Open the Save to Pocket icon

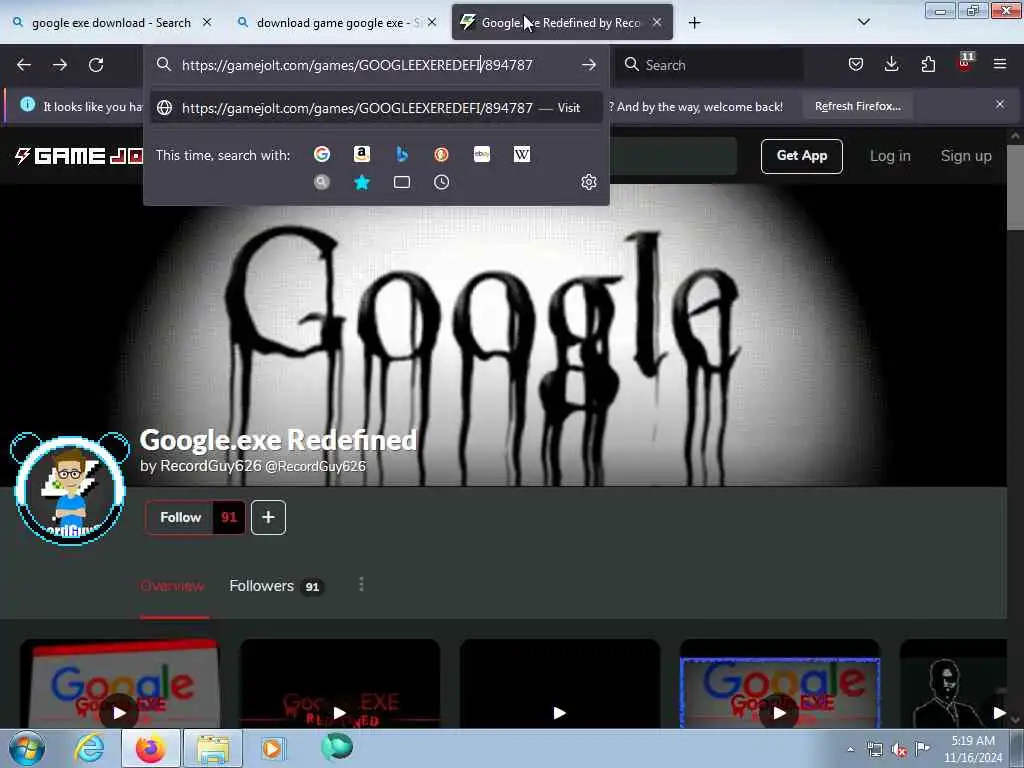pyautogui.click(x=856, y=64)
